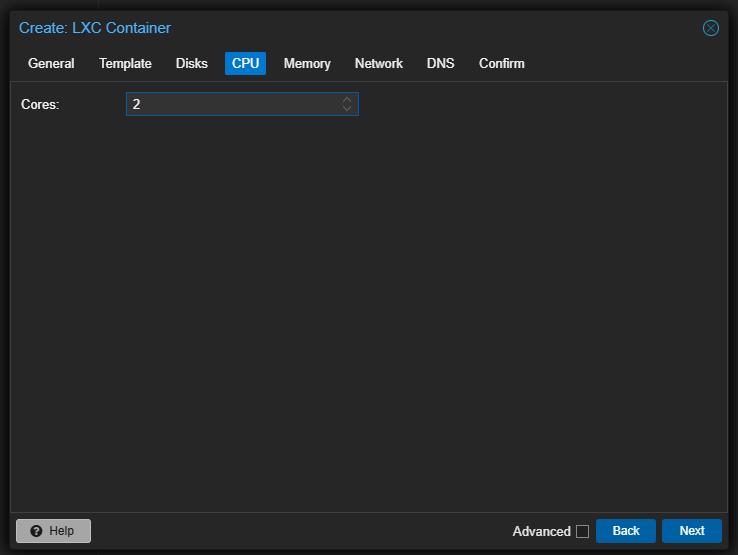This screenshot has width=738, height=555.
Task: Go to the DNS tab
Action: pyautogui.click(x=440, y=63)
